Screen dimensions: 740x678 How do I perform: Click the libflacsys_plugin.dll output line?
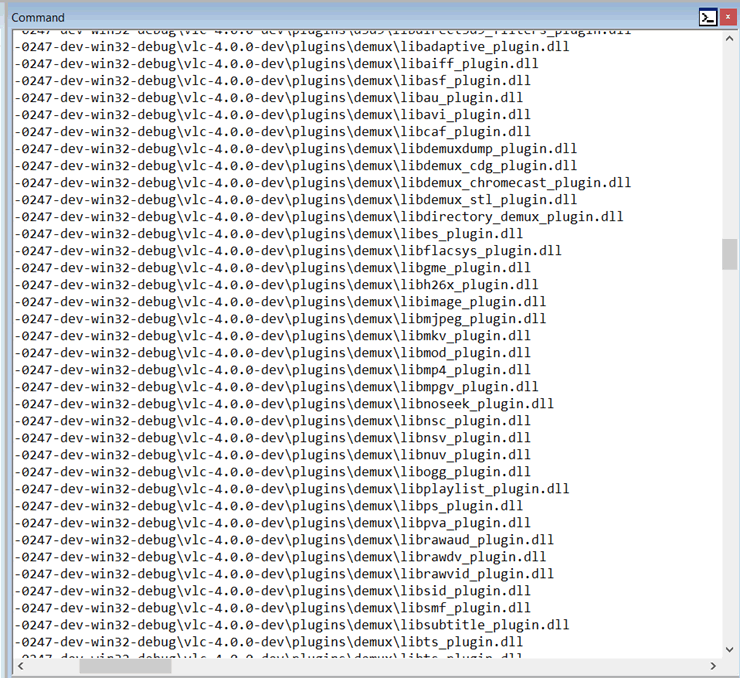[288, 251]
